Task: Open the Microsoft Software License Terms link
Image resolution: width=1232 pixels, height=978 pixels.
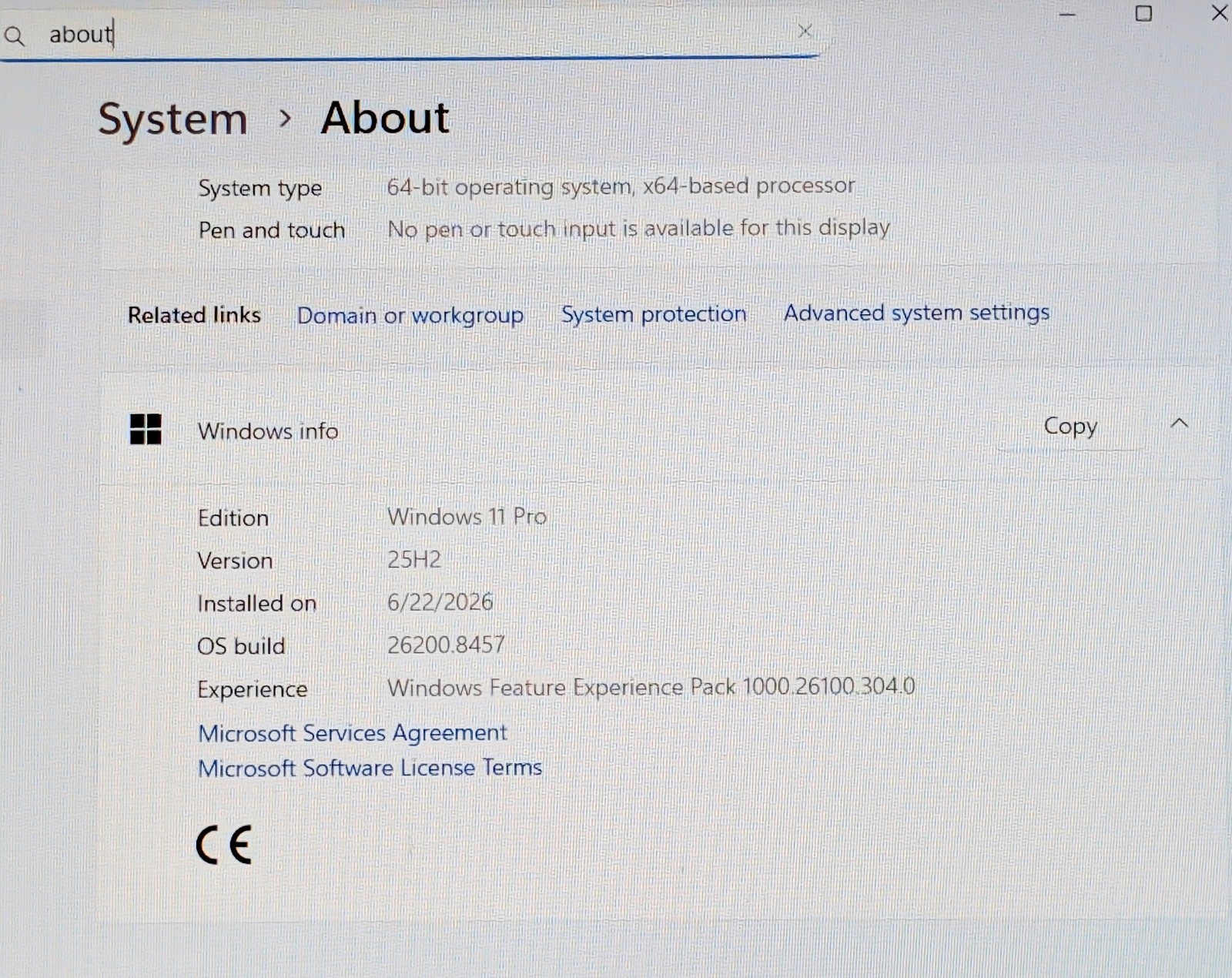Action: point(370,768)
